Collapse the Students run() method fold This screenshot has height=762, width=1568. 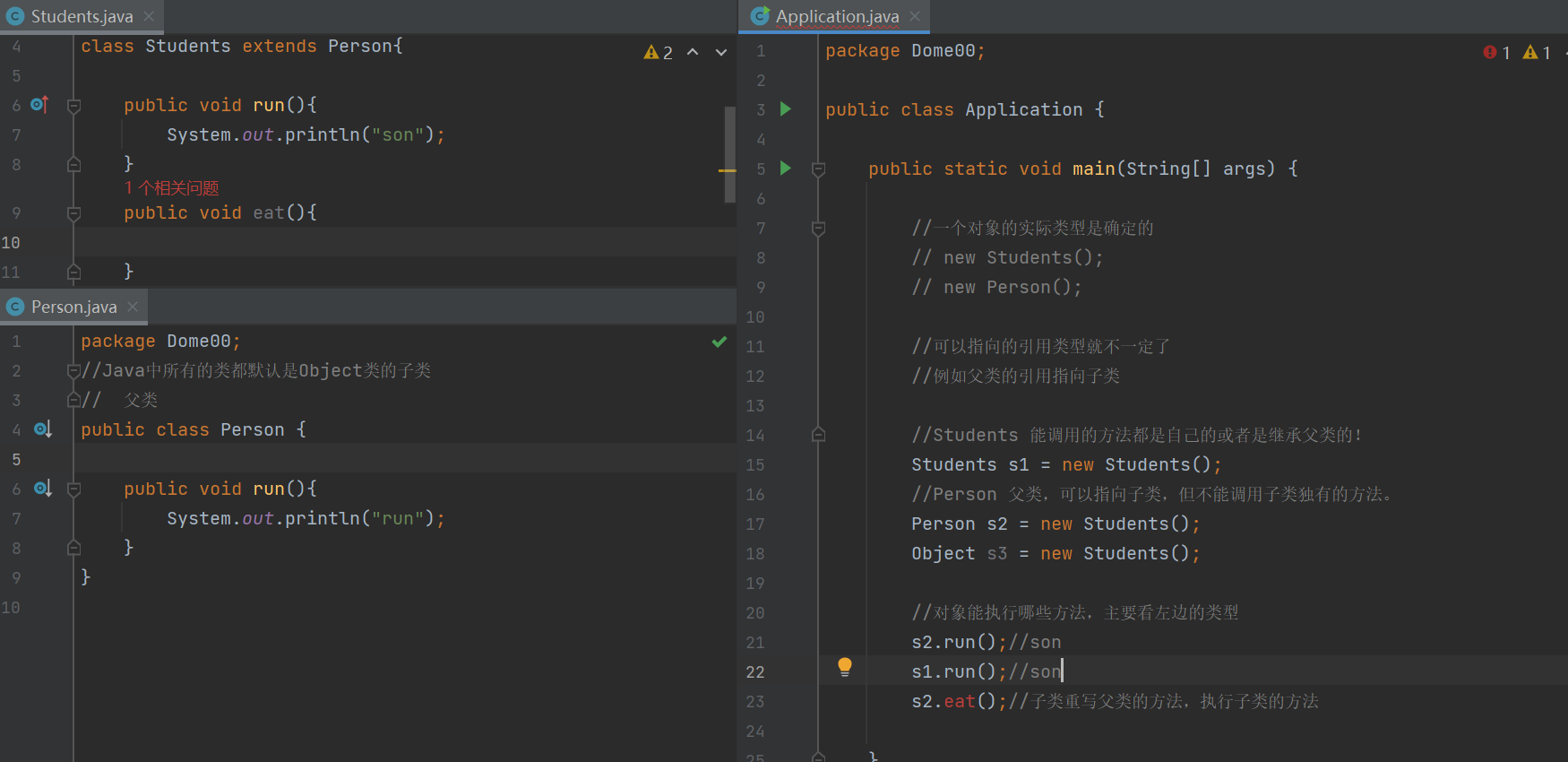pos(74,106)
